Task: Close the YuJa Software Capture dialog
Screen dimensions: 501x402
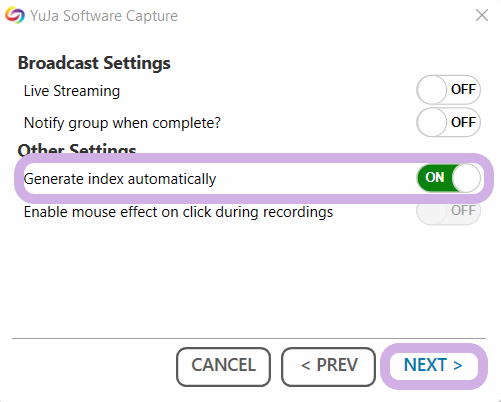Action: tap(482, 15)
